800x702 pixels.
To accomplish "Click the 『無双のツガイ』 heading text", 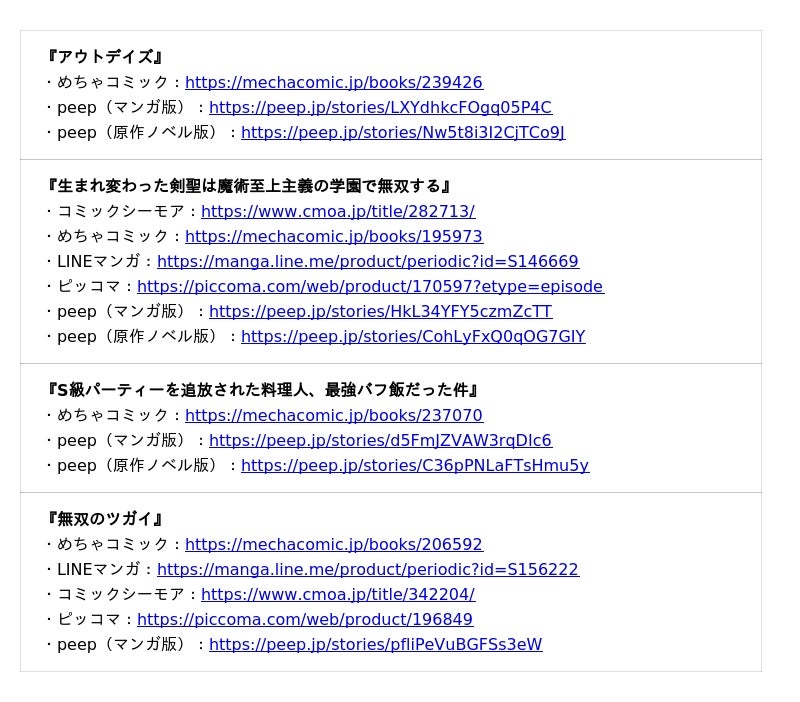I will click(x=104, y=519).
